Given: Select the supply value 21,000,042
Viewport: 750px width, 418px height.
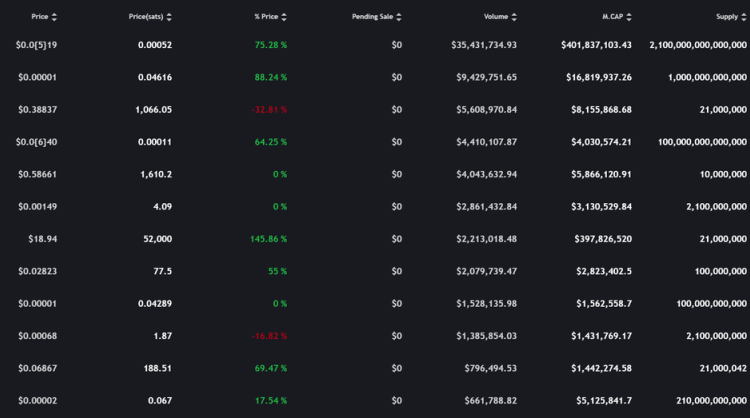Looking at the screenshot, I should click(x=723, y=368).
